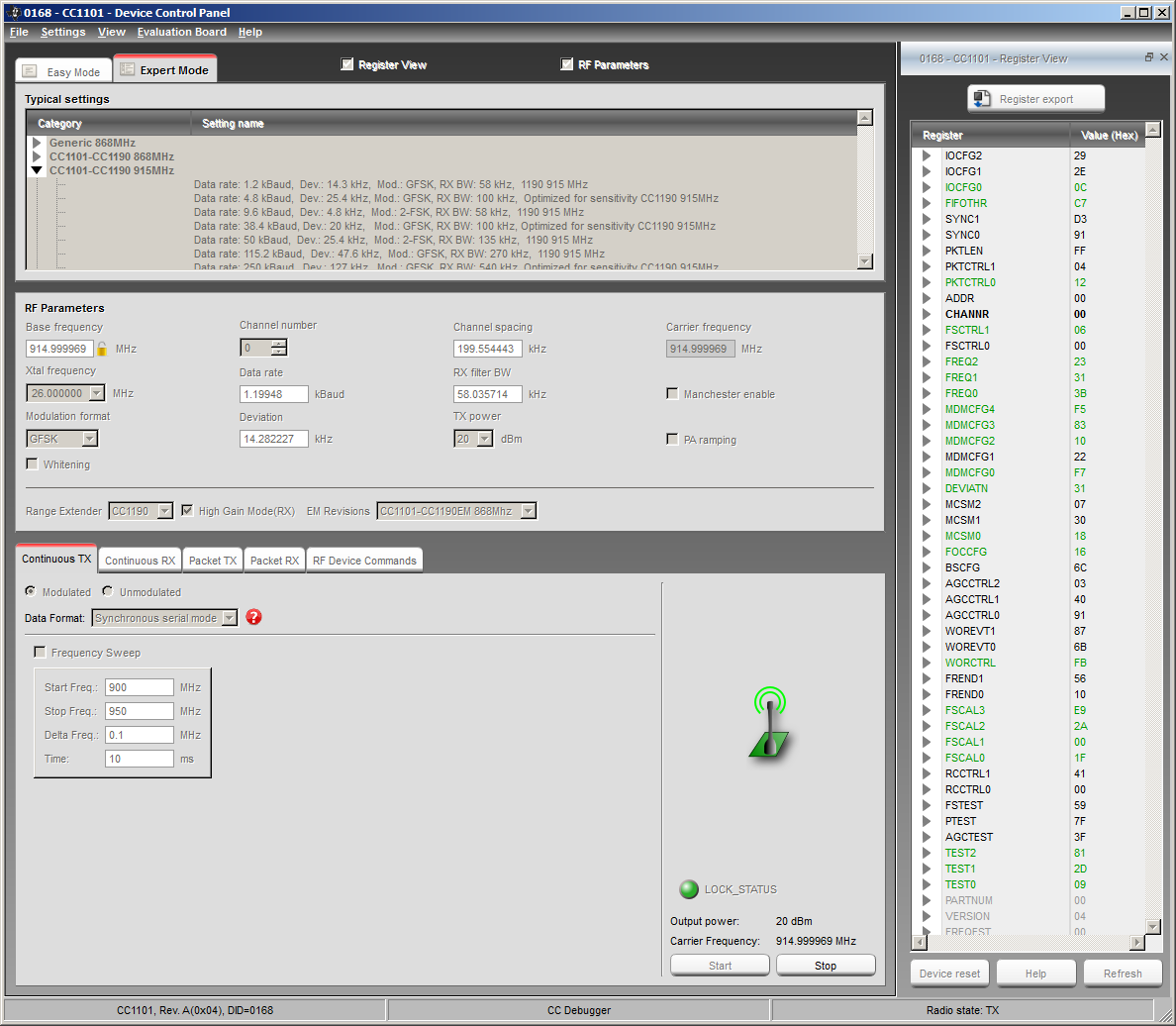Viewport: 1176px width, 1026px height.
Task: Click the Device reset button
Action: pos(949,974)
